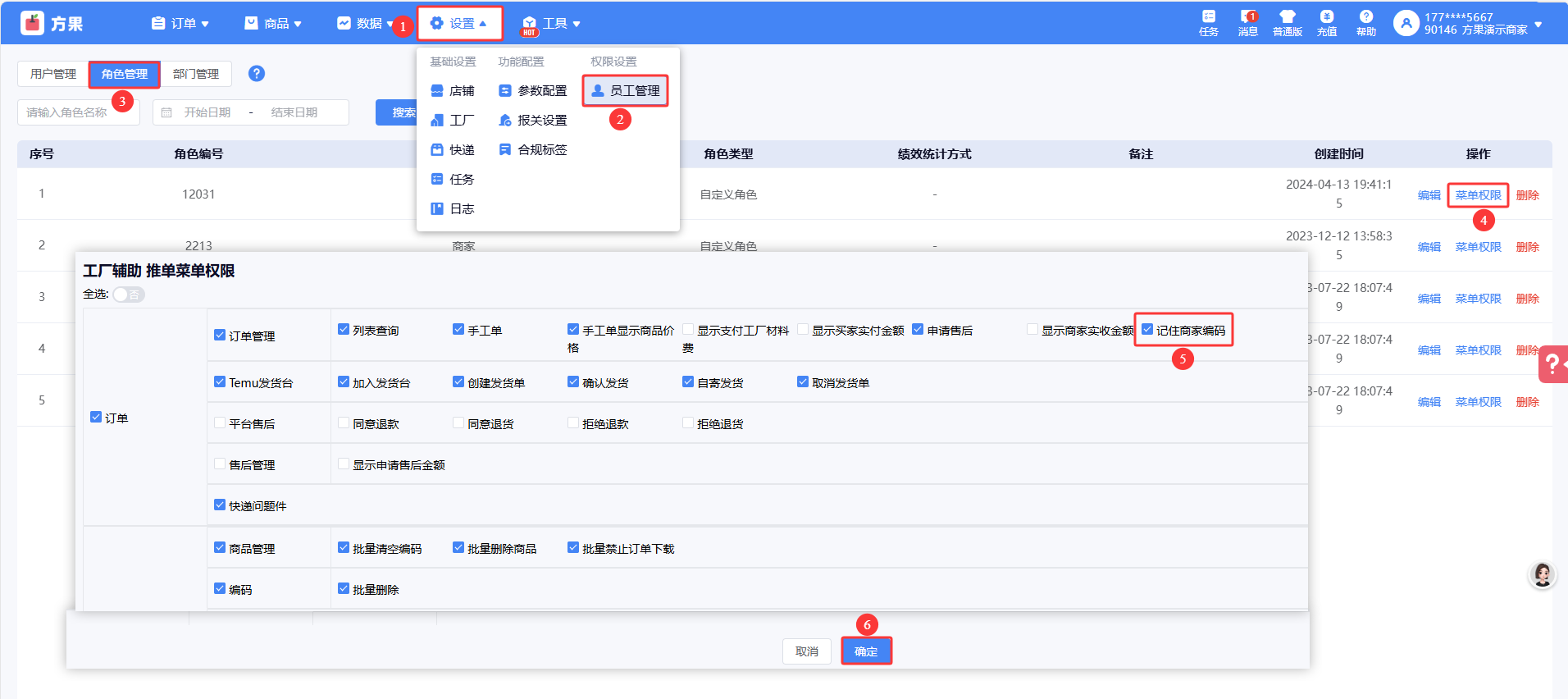The image size is (1568, 699).
Task: Select Employee Management menu item
Action: [626, 91]
